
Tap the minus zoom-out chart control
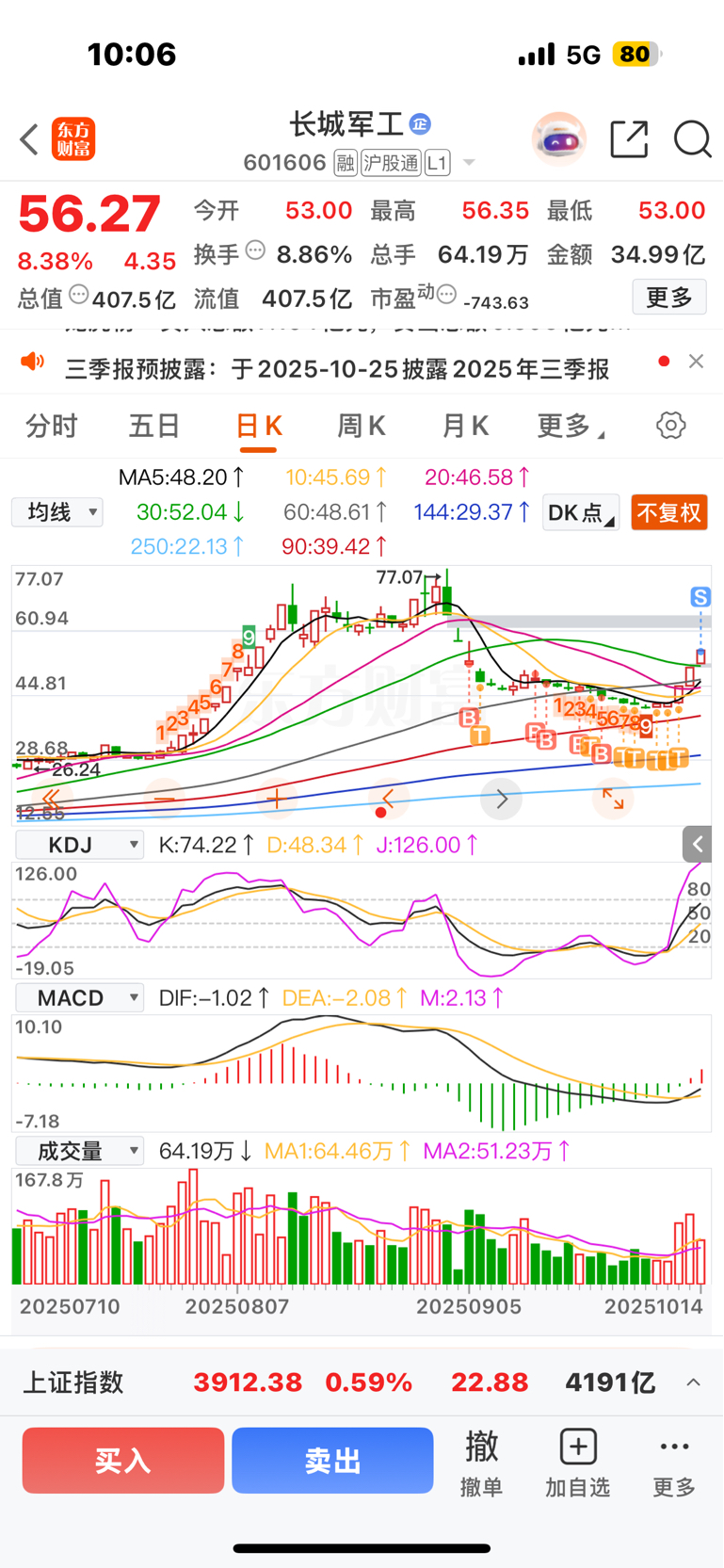coord(165,799)
